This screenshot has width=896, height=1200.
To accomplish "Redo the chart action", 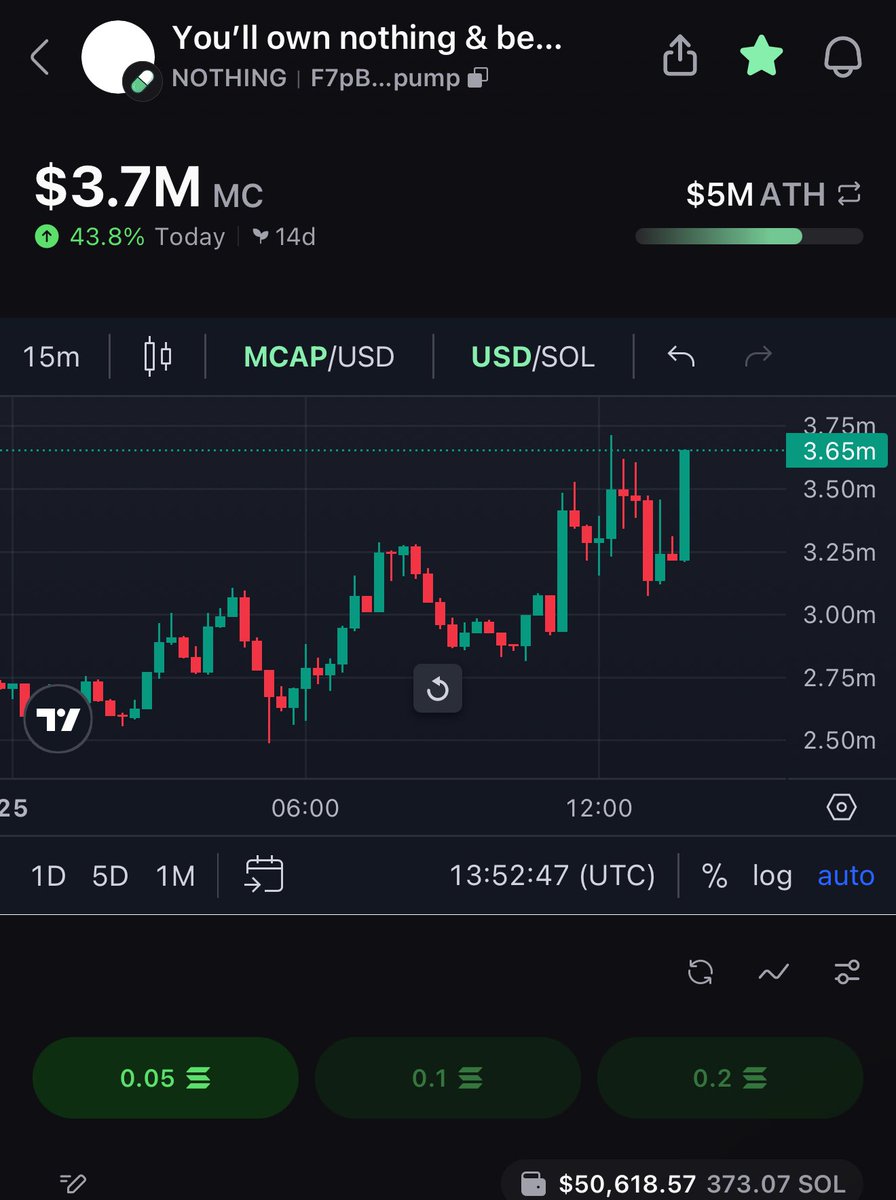I will click(759, 356).
